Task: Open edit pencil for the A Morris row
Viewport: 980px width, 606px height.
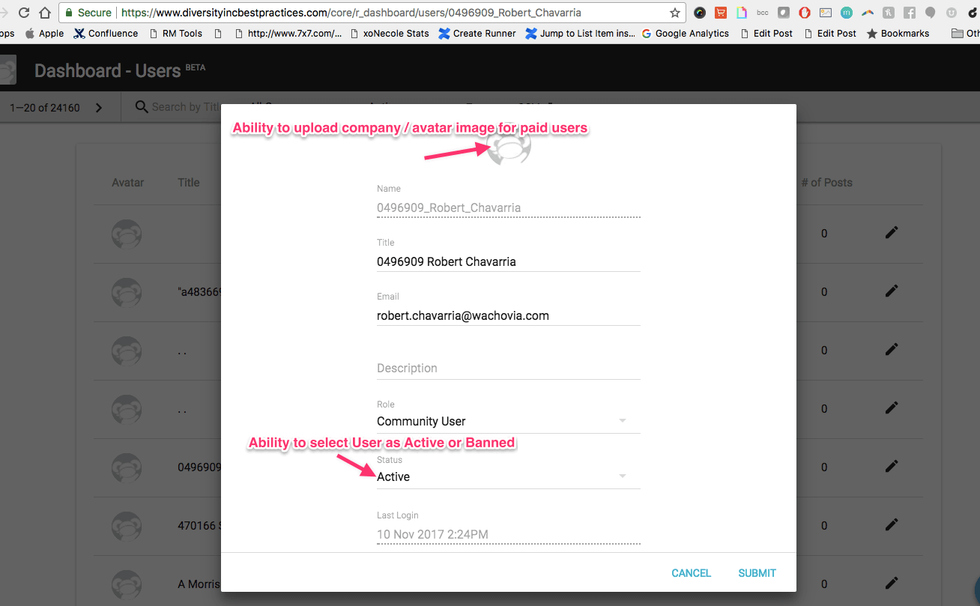Action: coord(891,583)
